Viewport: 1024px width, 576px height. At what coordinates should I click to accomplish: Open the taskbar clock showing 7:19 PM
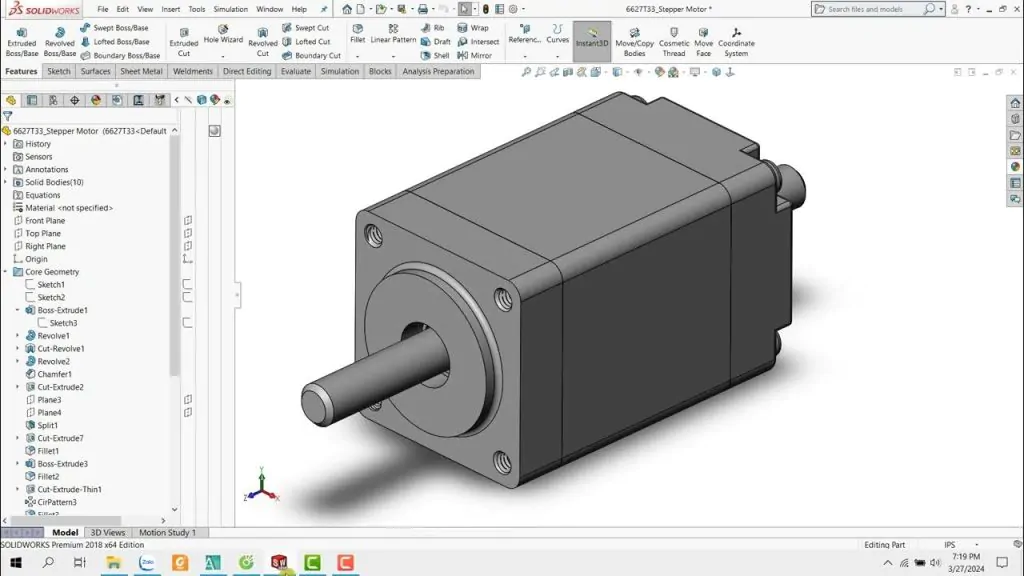[x=966, y=562]
